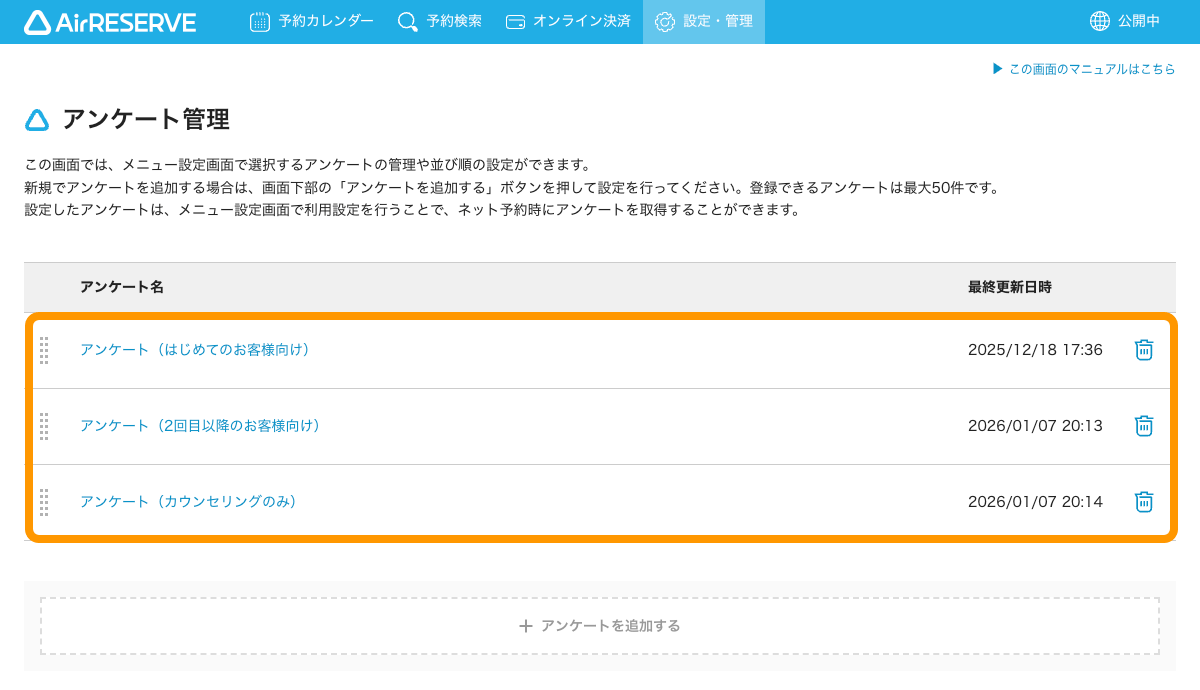Image resolution: width=1200 pixels, height=690 pixels.
Task: Open the 予約カレンダー menu
Action: 312,21
